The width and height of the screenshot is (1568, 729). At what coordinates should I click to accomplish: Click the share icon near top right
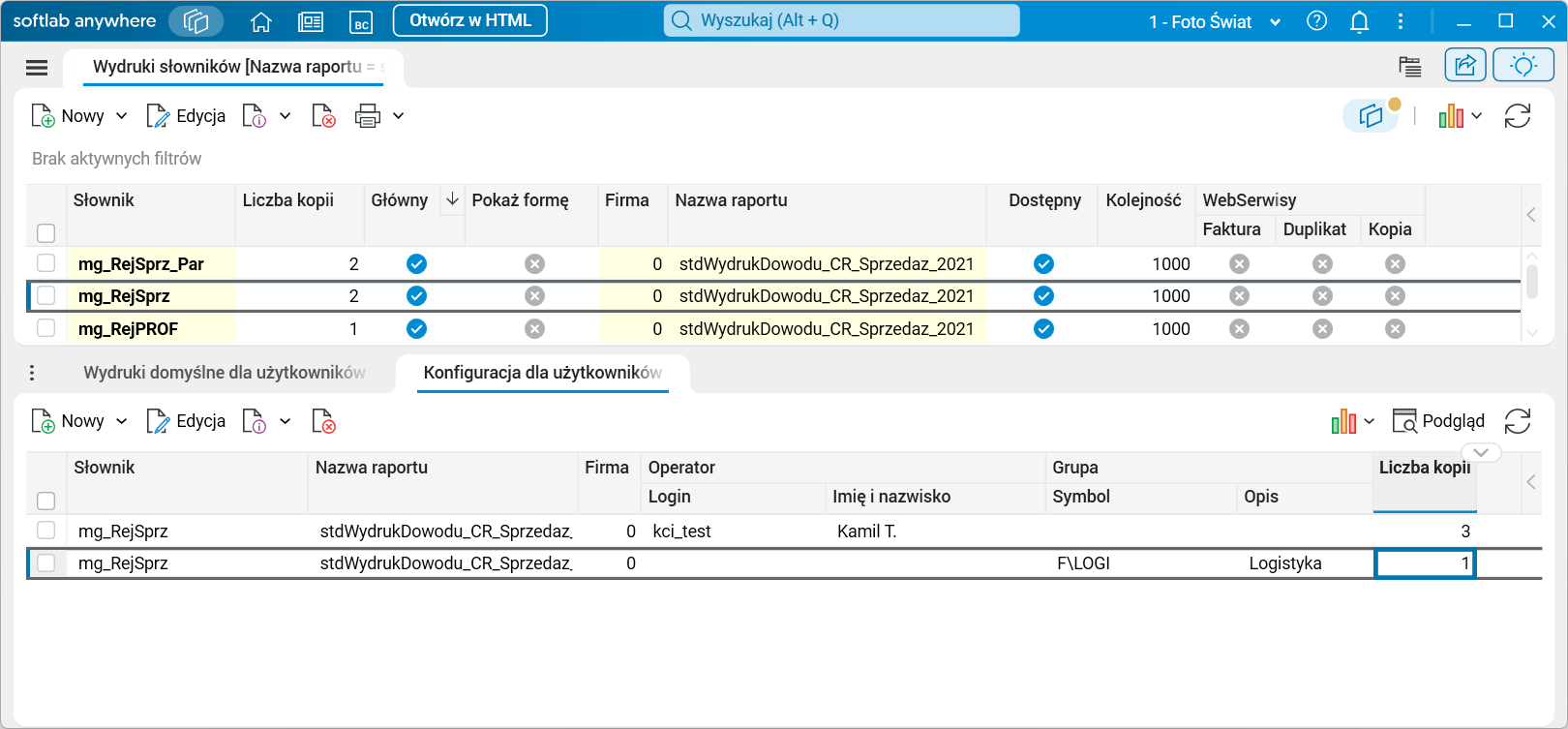pos(1464,65)
